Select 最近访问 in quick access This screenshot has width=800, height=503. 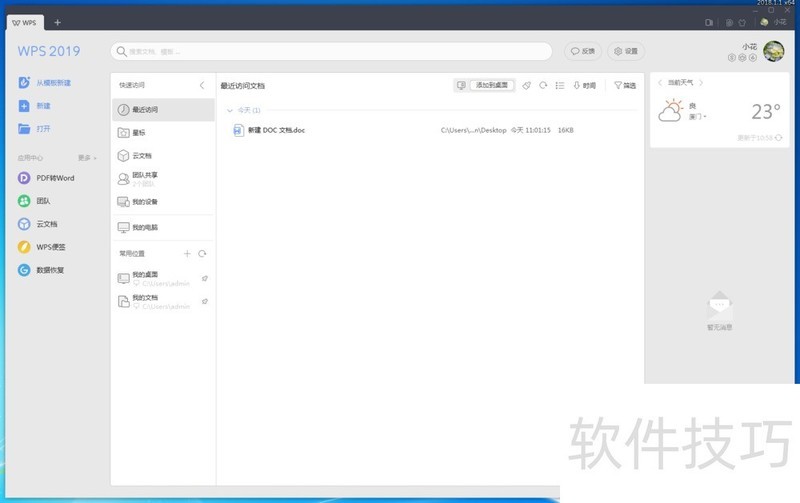point(163,110)
